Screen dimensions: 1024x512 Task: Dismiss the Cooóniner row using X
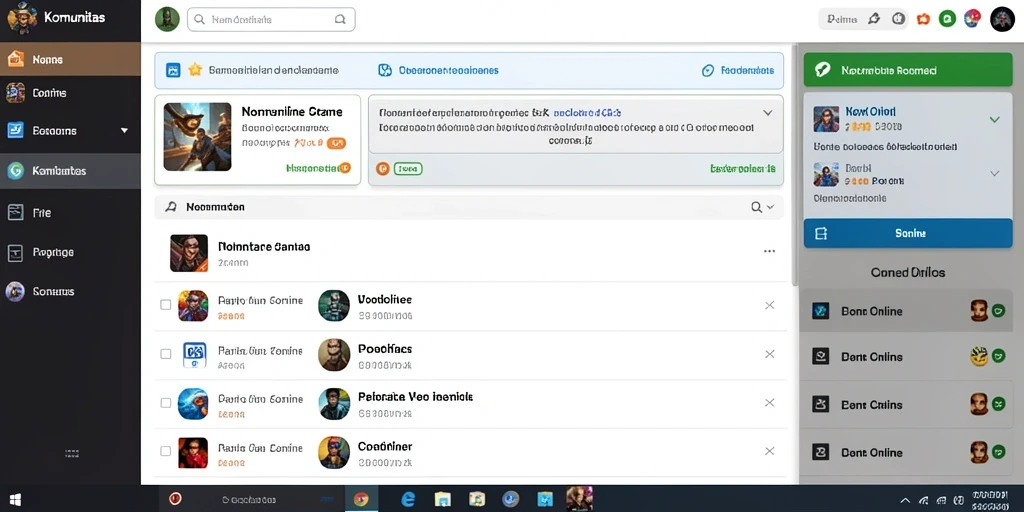[770, 451]
